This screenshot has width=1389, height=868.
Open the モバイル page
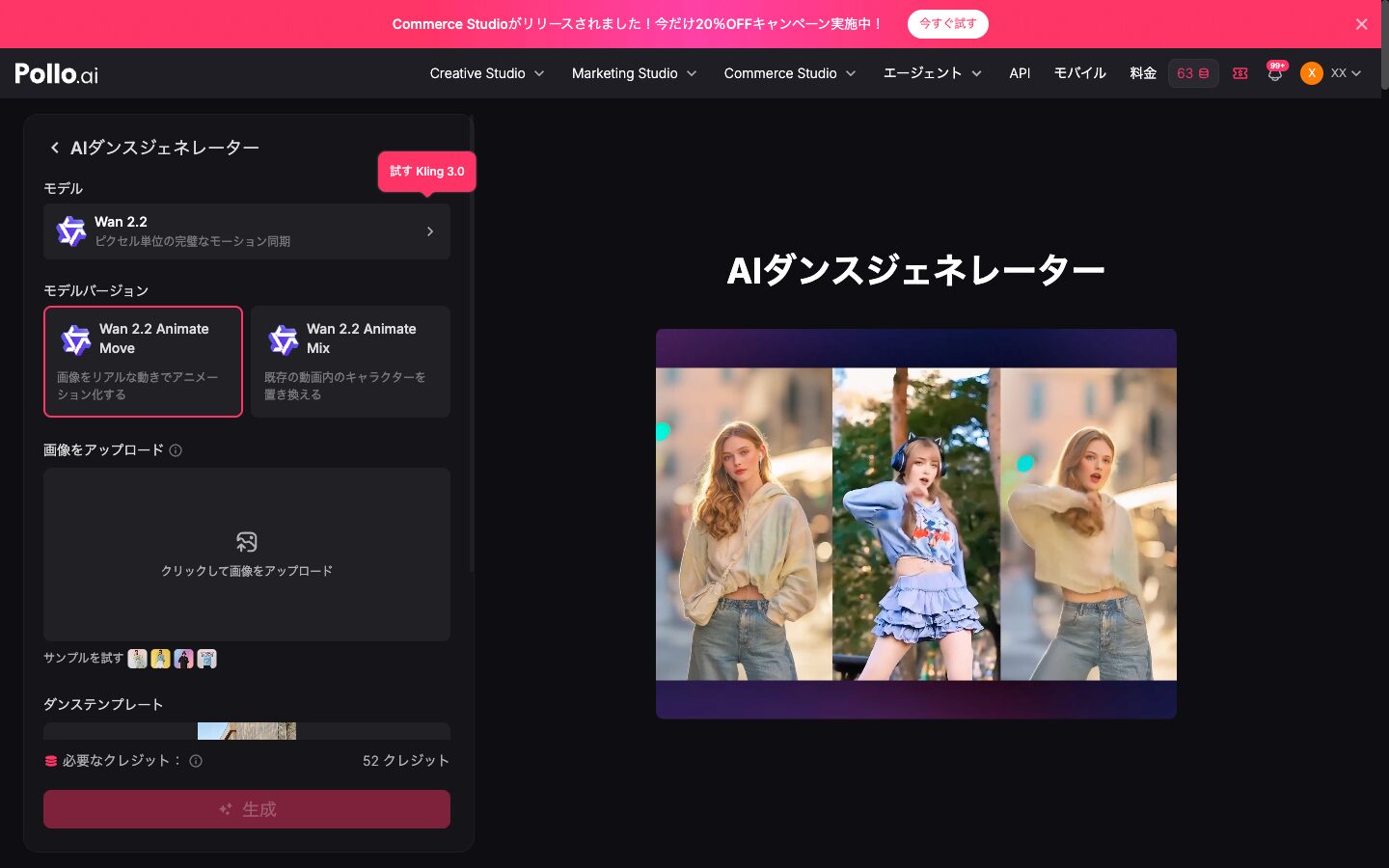(x=1079, y=73)
